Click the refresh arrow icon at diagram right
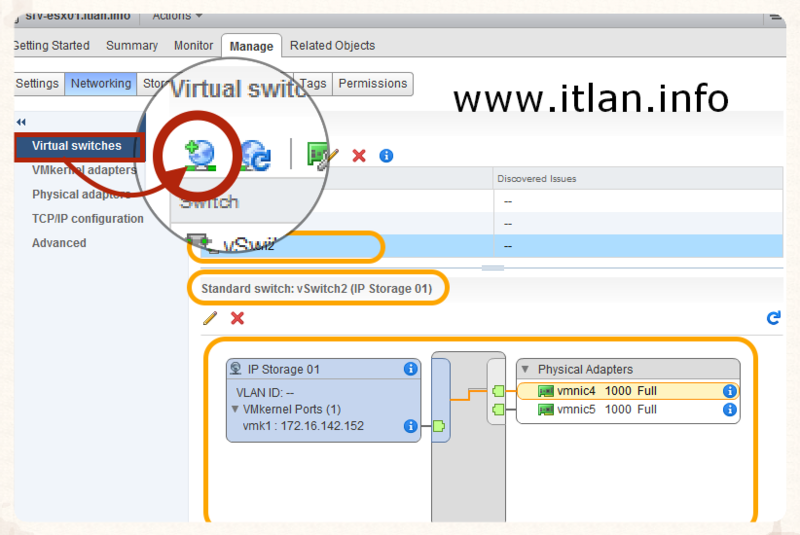The height and width of the screenshot is (535, 800). (772, 318)
